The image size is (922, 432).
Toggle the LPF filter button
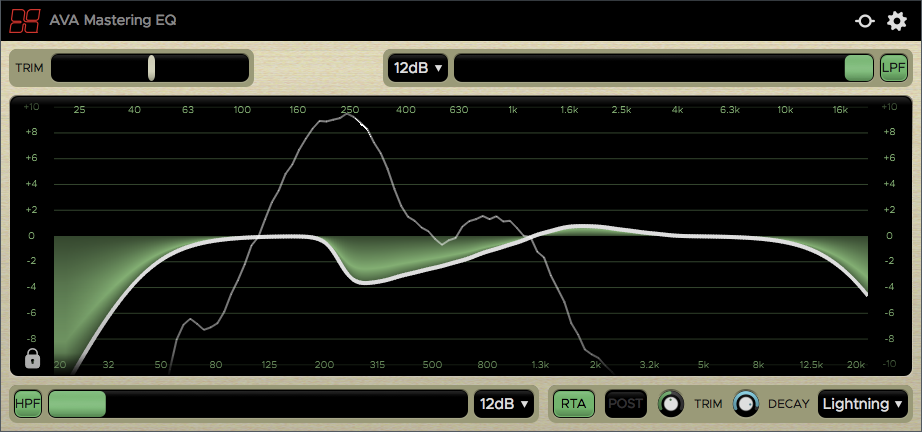pyautogui.click(x=893, y=68)
